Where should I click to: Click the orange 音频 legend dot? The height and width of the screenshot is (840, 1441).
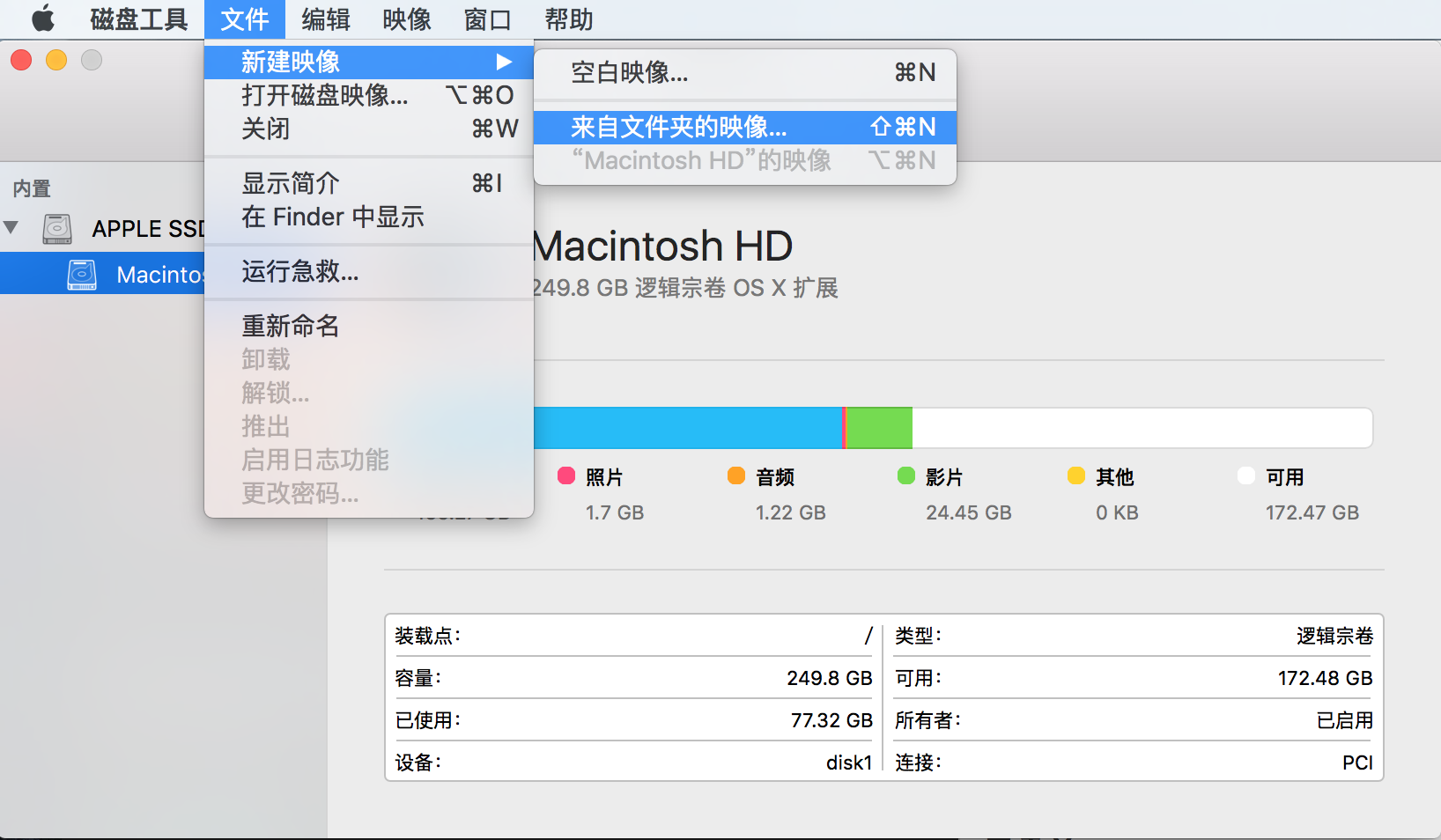[736, 475]
